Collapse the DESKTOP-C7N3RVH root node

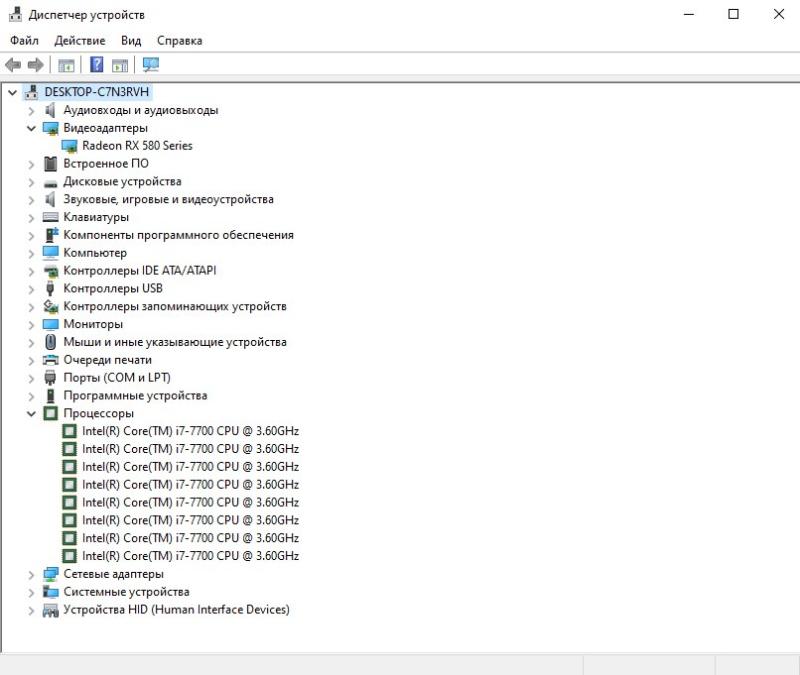click(x=12, y=92)
